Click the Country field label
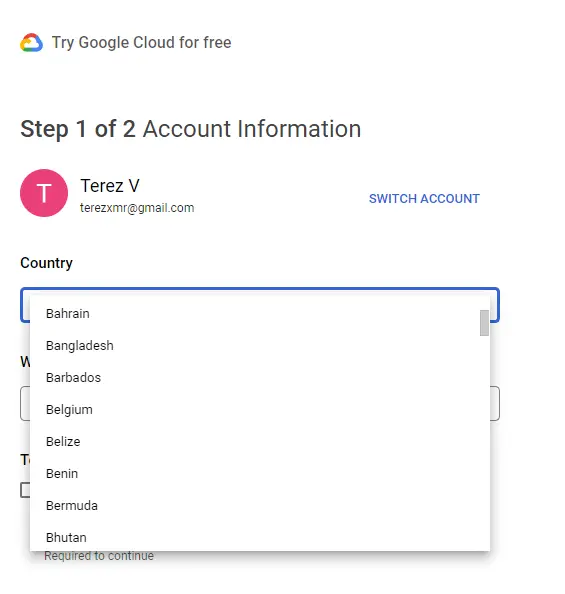Image resolution: width=565 pixels, height=594 pixels. click(x=46, y=263)
